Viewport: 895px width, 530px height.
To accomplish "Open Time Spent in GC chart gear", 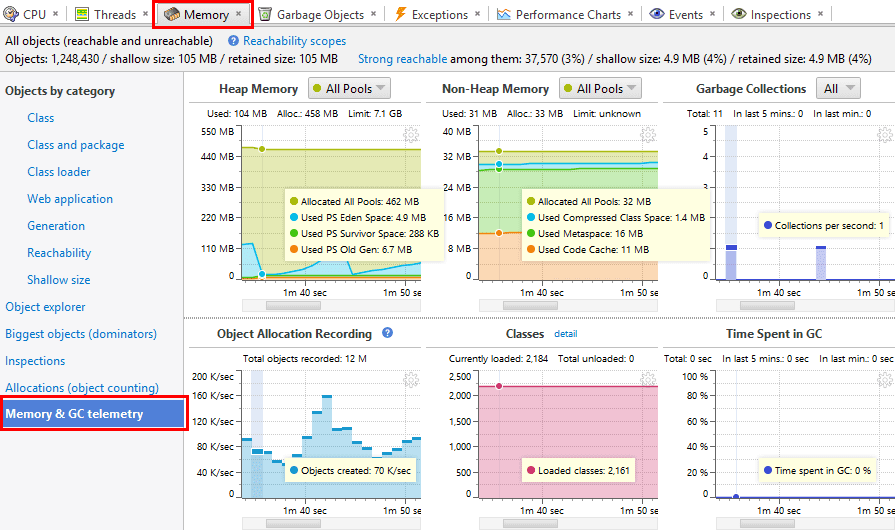I will (x=885, y=380).
